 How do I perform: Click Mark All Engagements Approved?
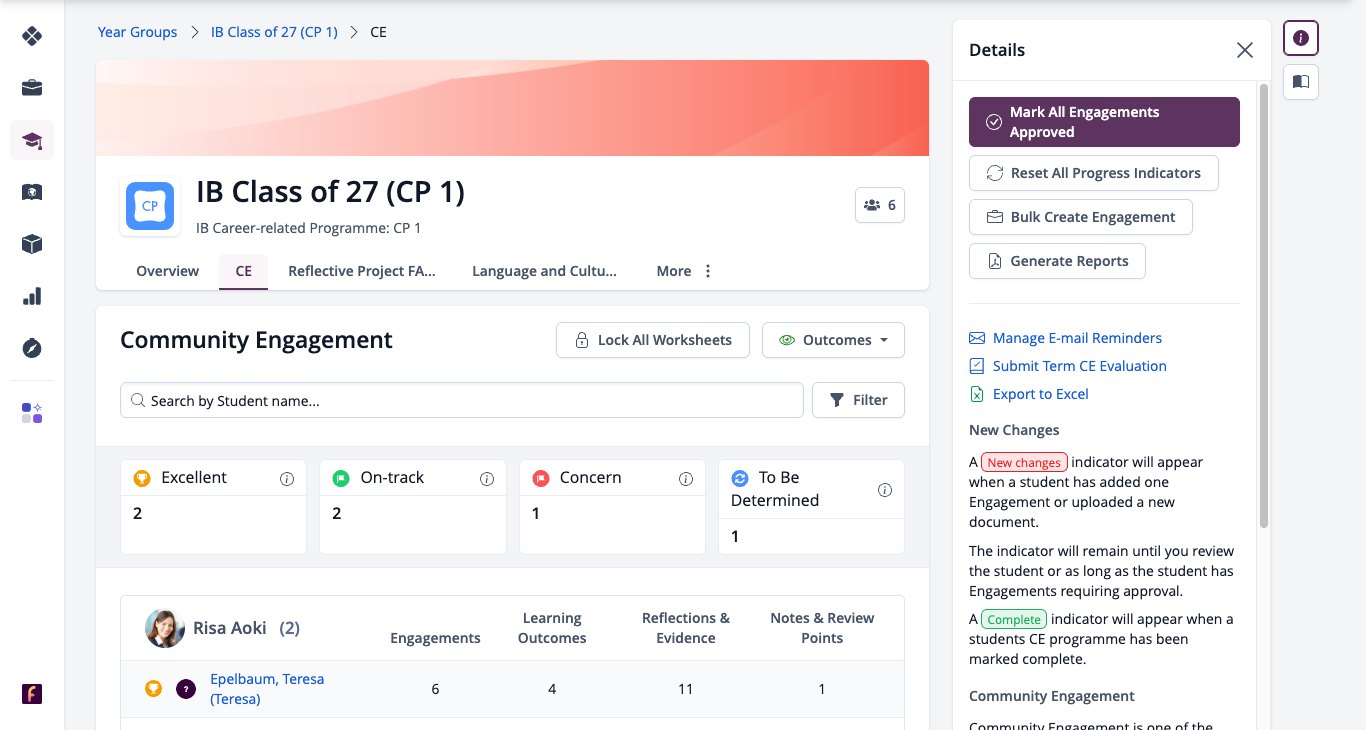(1104, 122)
